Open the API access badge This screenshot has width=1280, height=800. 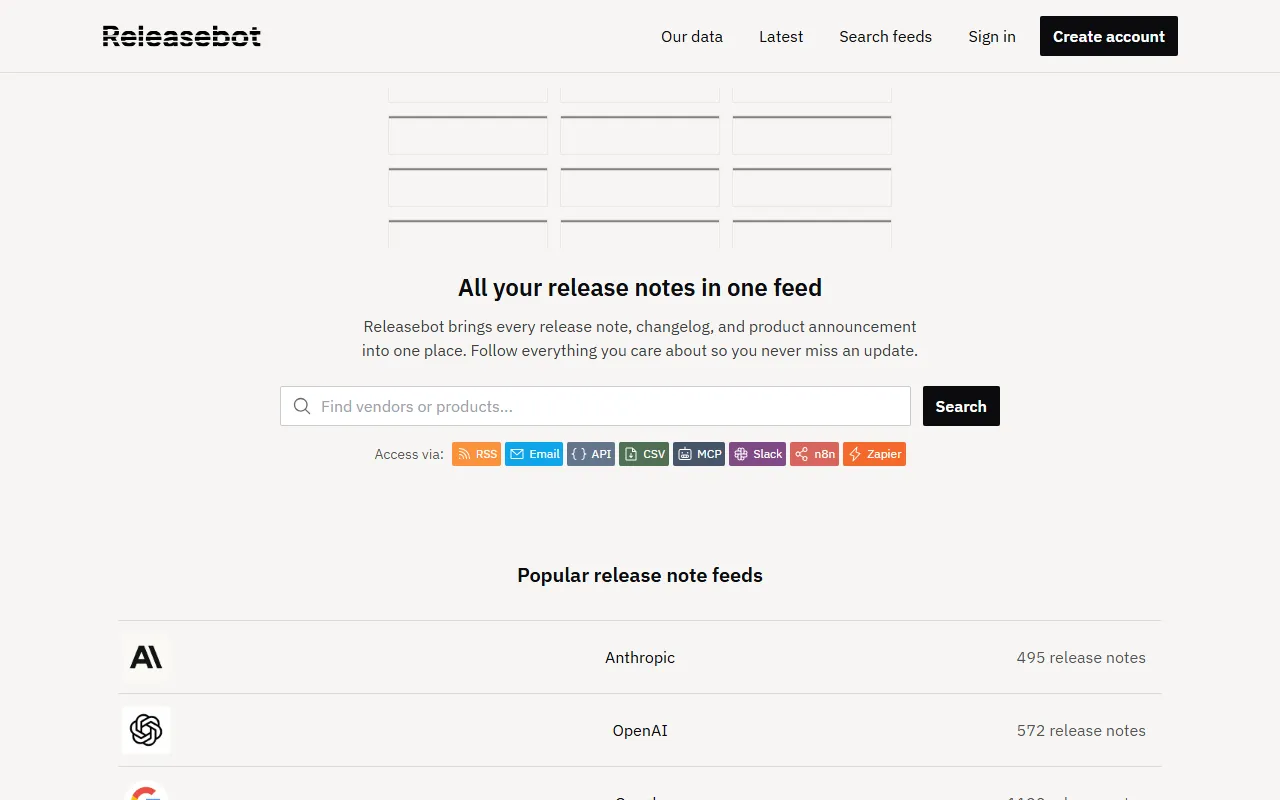pos(591,454)
